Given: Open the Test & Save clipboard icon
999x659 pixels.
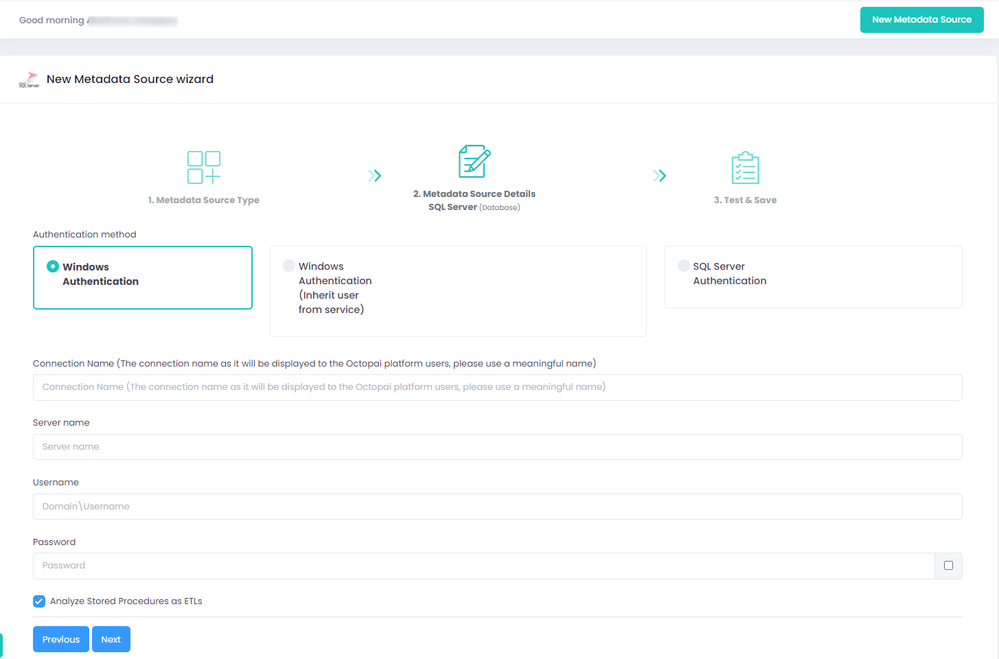Looking at the screenshot, I should tap(745, 168).
